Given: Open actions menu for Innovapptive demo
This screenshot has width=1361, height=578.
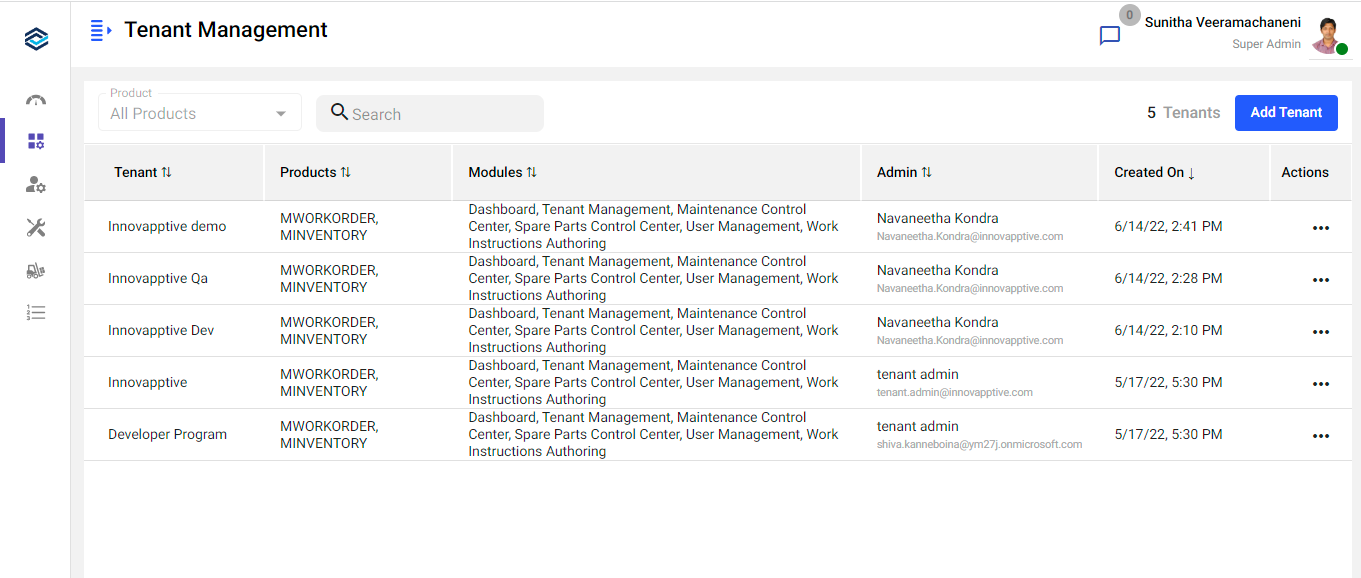Looking at the screenshot, I should tap(1320, 227).
